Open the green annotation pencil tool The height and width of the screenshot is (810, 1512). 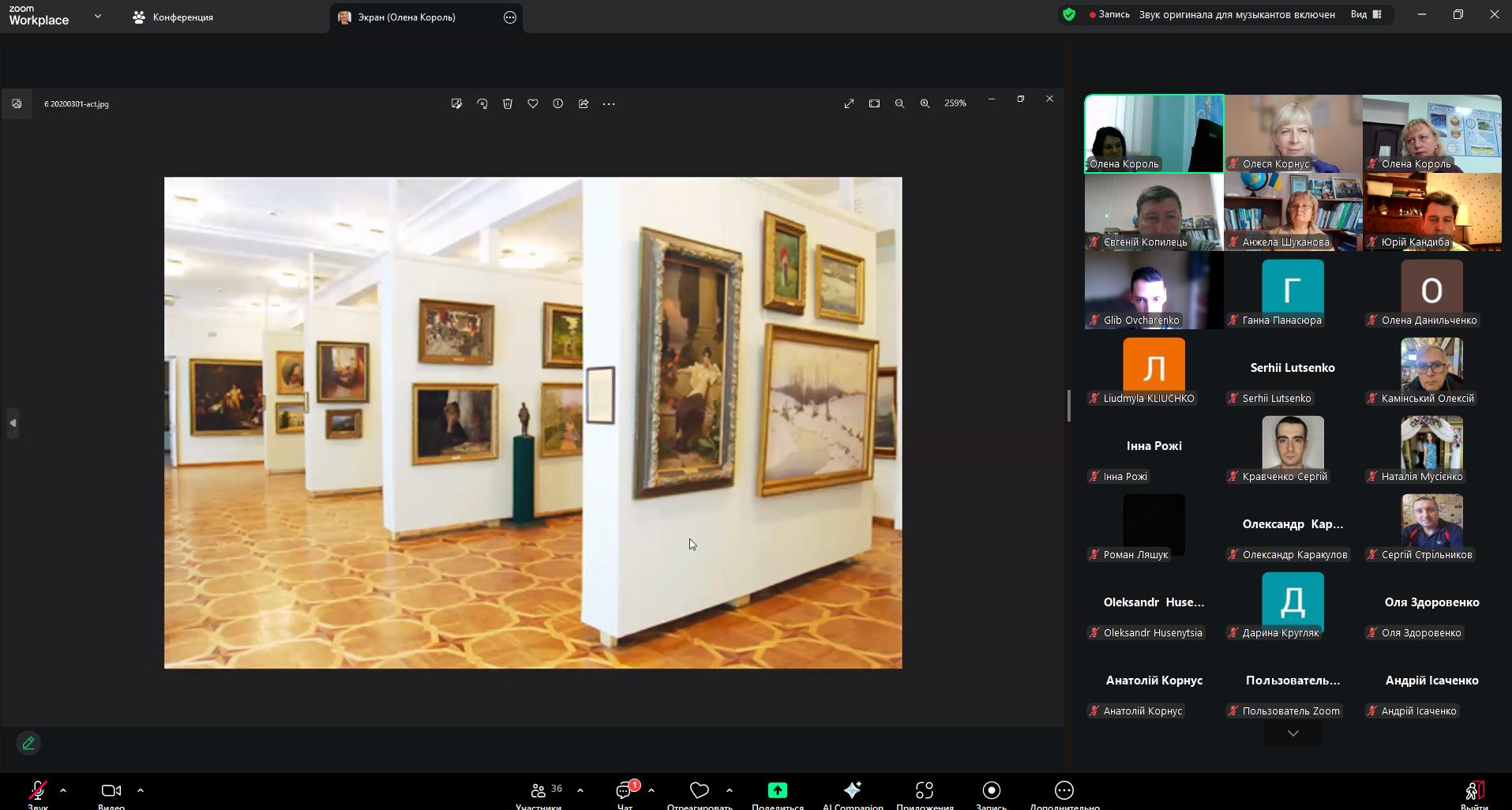(28, 743)
